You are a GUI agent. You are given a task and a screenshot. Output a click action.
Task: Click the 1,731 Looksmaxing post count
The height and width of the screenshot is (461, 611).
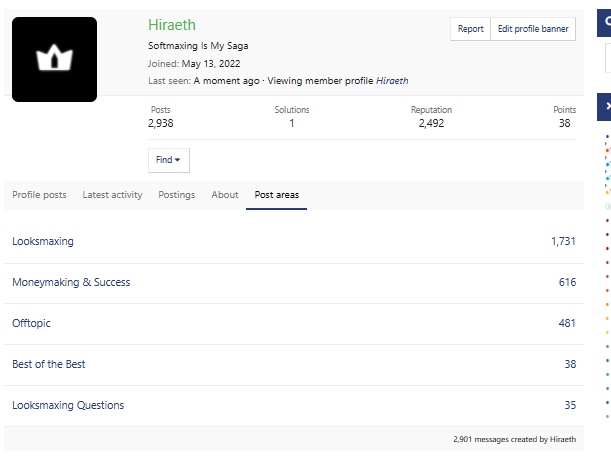563,242
